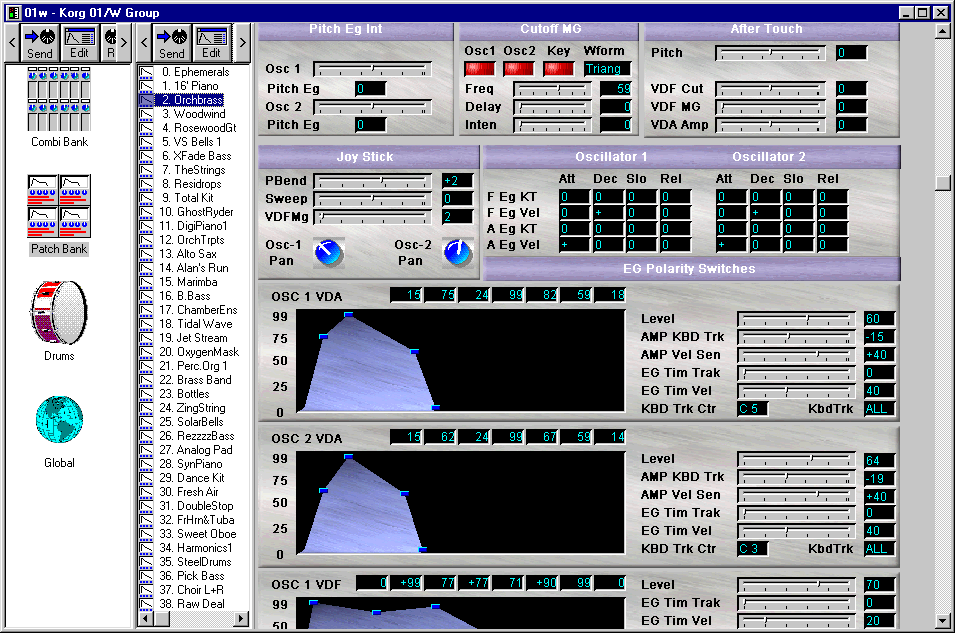The image size is (955, 633).
Task: Adjust Cutoff MG Freq slider
Action: pyautogui.click(x=552, y=90)
